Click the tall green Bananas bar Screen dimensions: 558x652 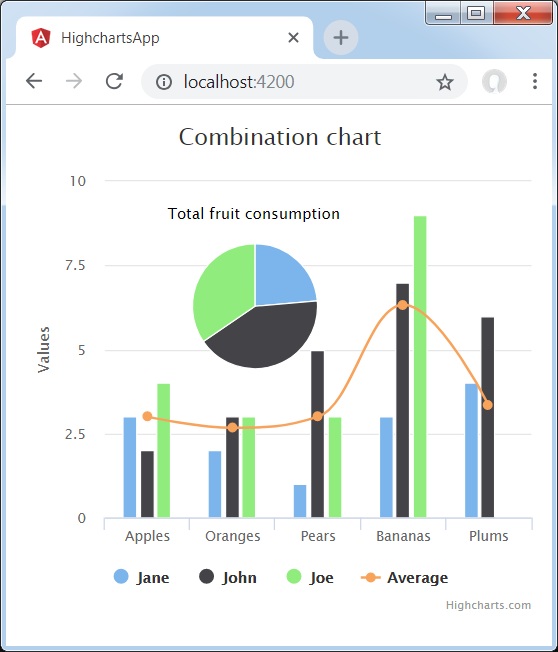coord(420,367)
